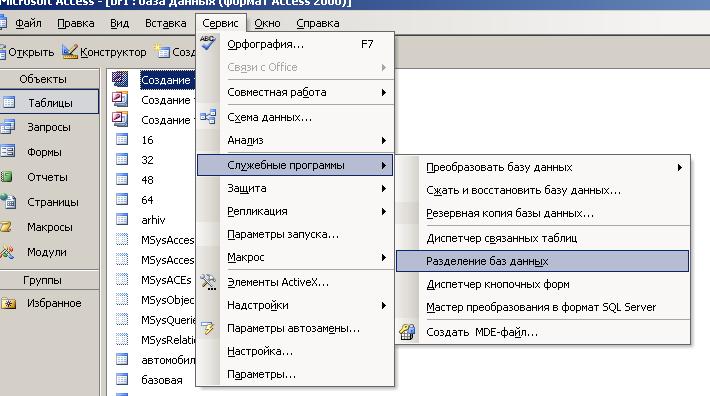710x396 pixels.
Task: Click the Объекты header bar
Action: [49, 79]
